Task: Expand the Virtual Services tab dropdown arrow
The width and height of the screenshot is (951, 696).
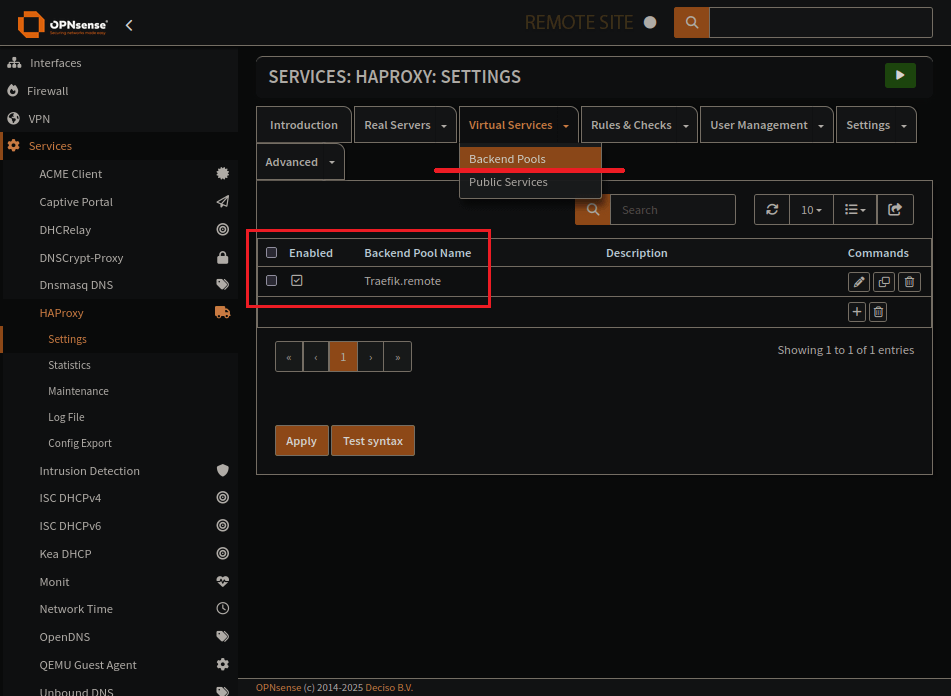Action: coord(566,125)
